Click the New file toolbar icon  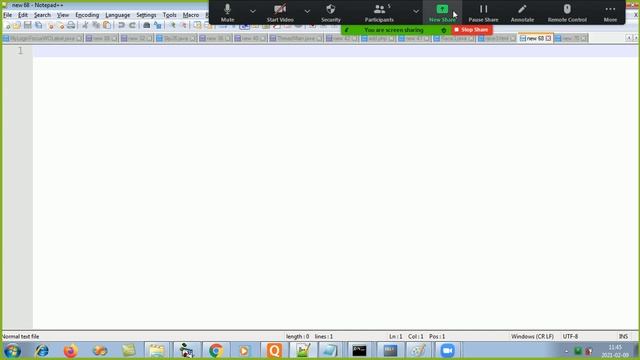click(x=7, y=26)
